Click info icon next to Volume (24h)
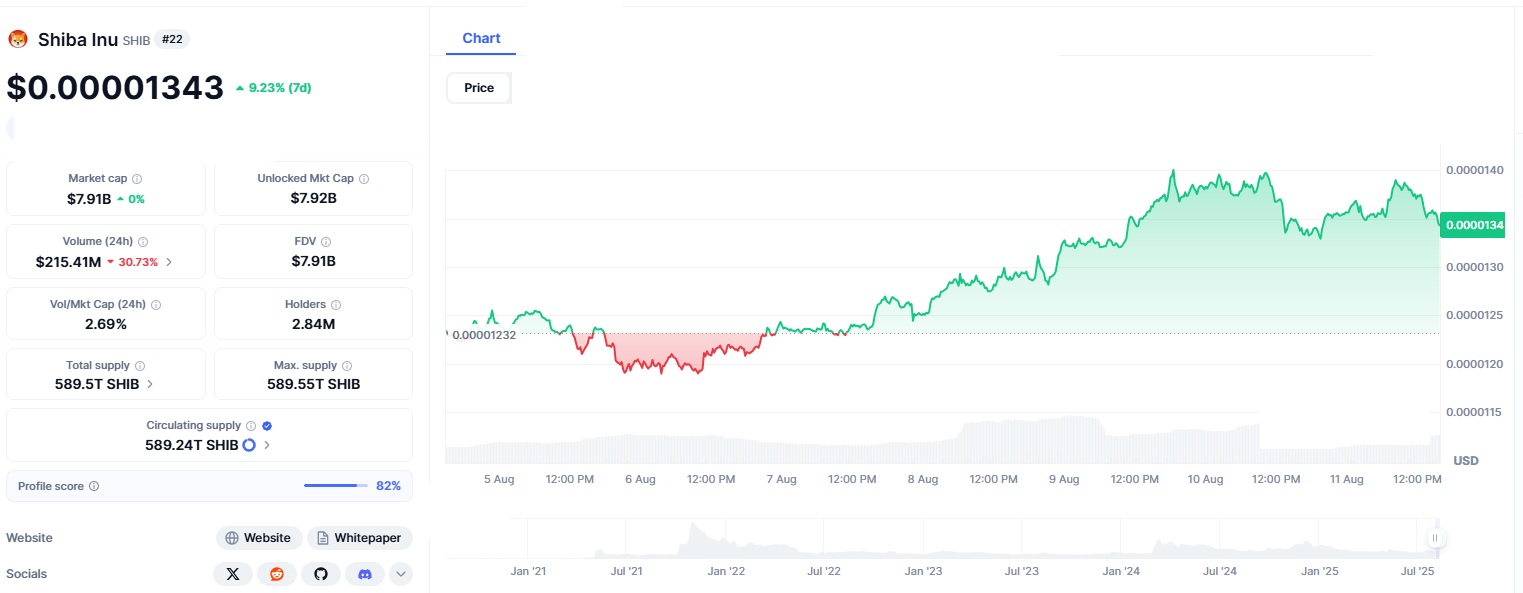Screen dimensions: 1523x593 tap(143, 242)
